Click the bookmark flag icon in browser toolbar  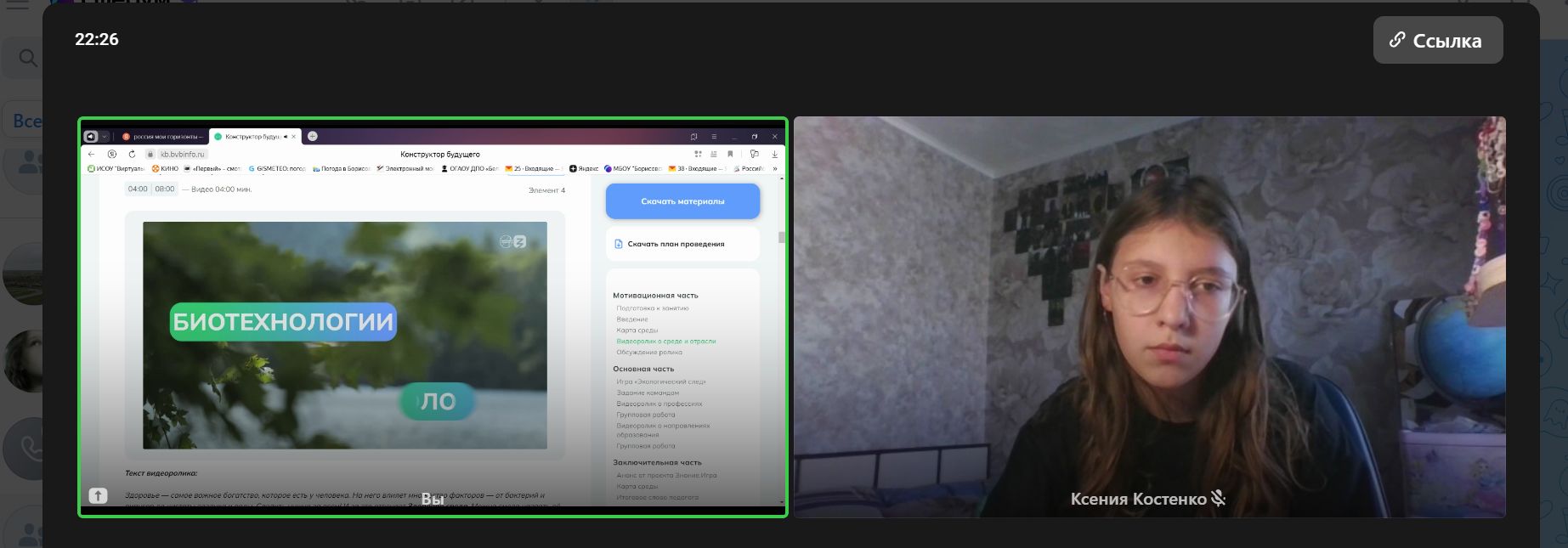click(x=730, y=154)
